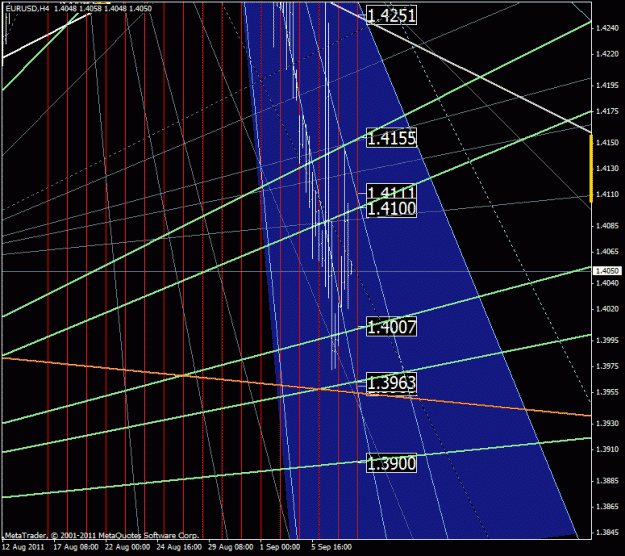Image resolution: width=625 pixels, height=556 pixels.
Task: Click the 1.4111 price label
Action: click(x=391, y=192)
